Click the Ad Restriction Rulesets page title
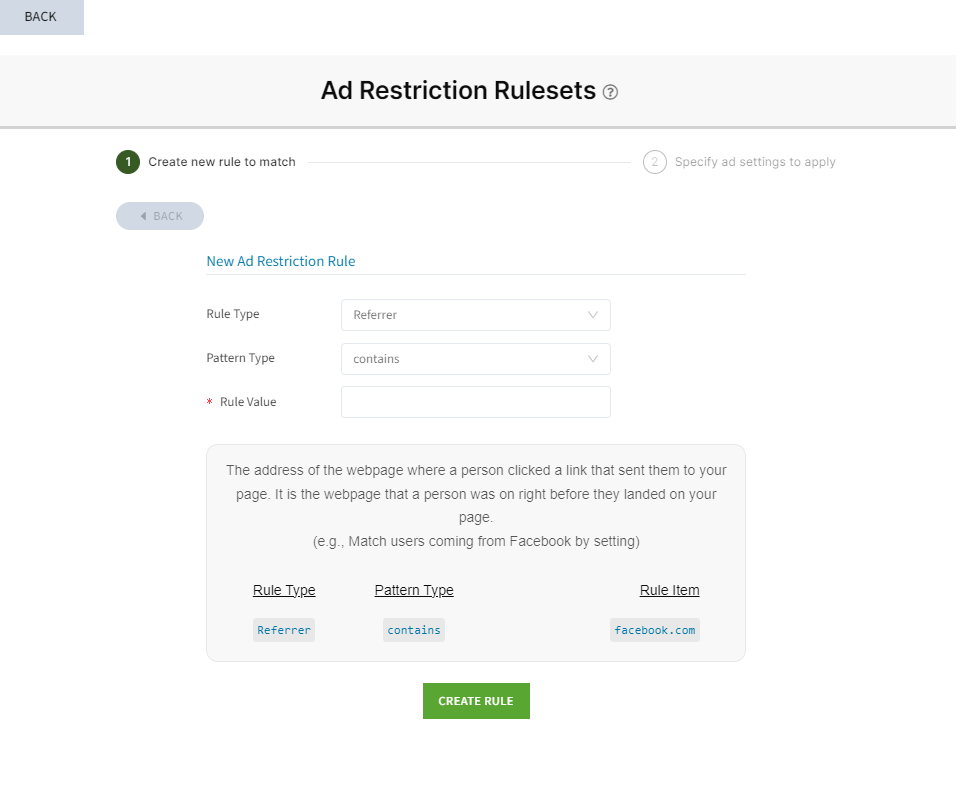 pyautogui.click(x=458, y=91)
